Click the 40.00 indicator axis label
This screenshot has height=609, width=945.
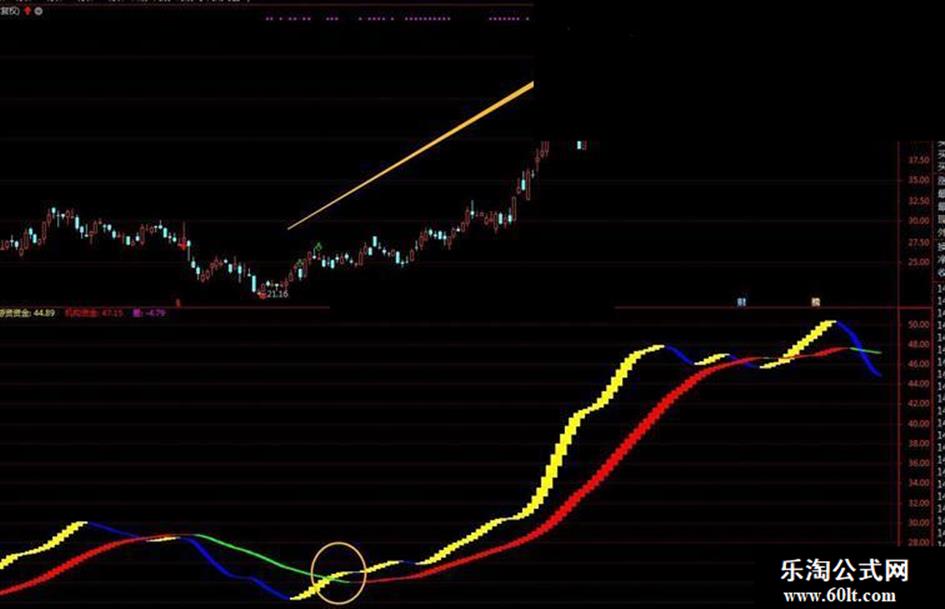tap(918, 424)
